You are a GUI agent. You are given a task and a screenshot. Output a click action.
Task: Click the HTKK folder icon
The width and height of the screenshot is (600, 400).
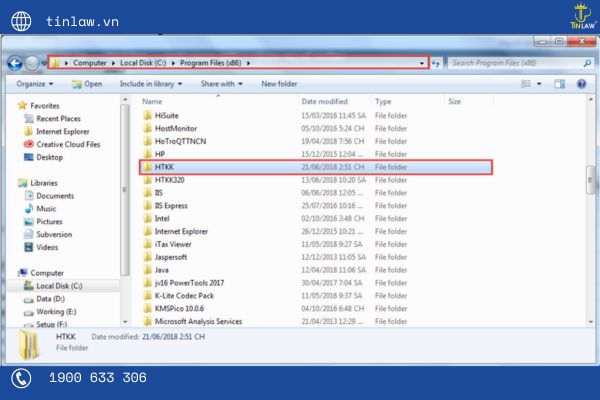[x=147, y=167]
